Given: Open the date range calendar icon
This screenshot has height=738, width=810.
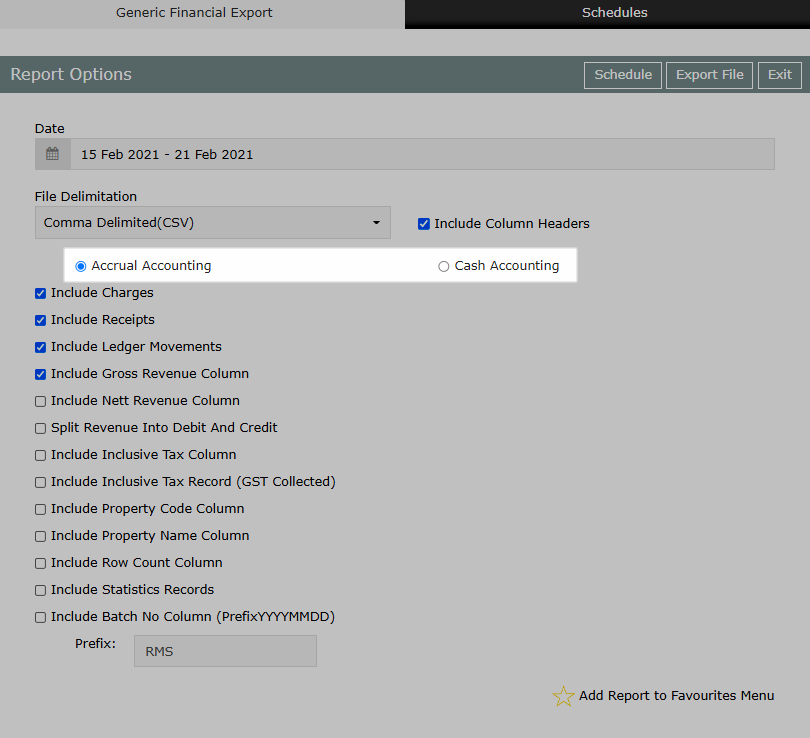Looking at the screenshot, I should 52,154.
